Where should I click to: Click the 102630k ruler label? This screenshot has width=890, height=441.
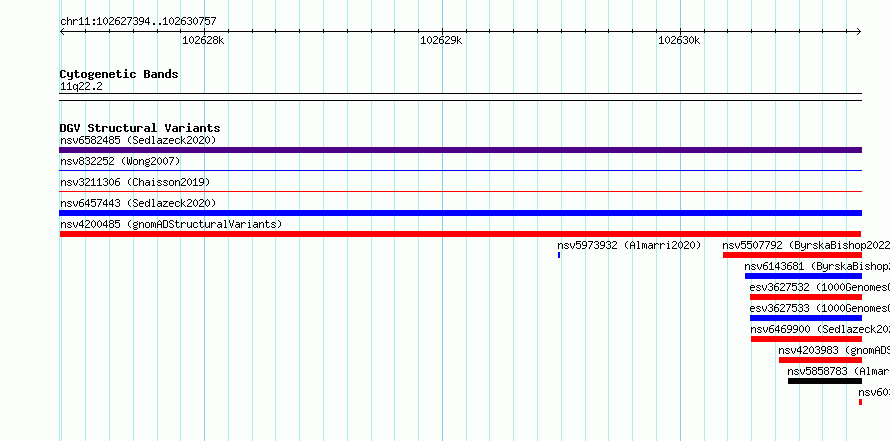click(679, 40)
